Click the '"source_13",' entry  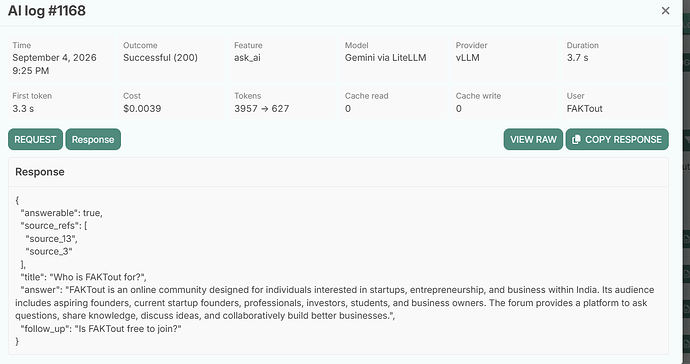(51, 239)
